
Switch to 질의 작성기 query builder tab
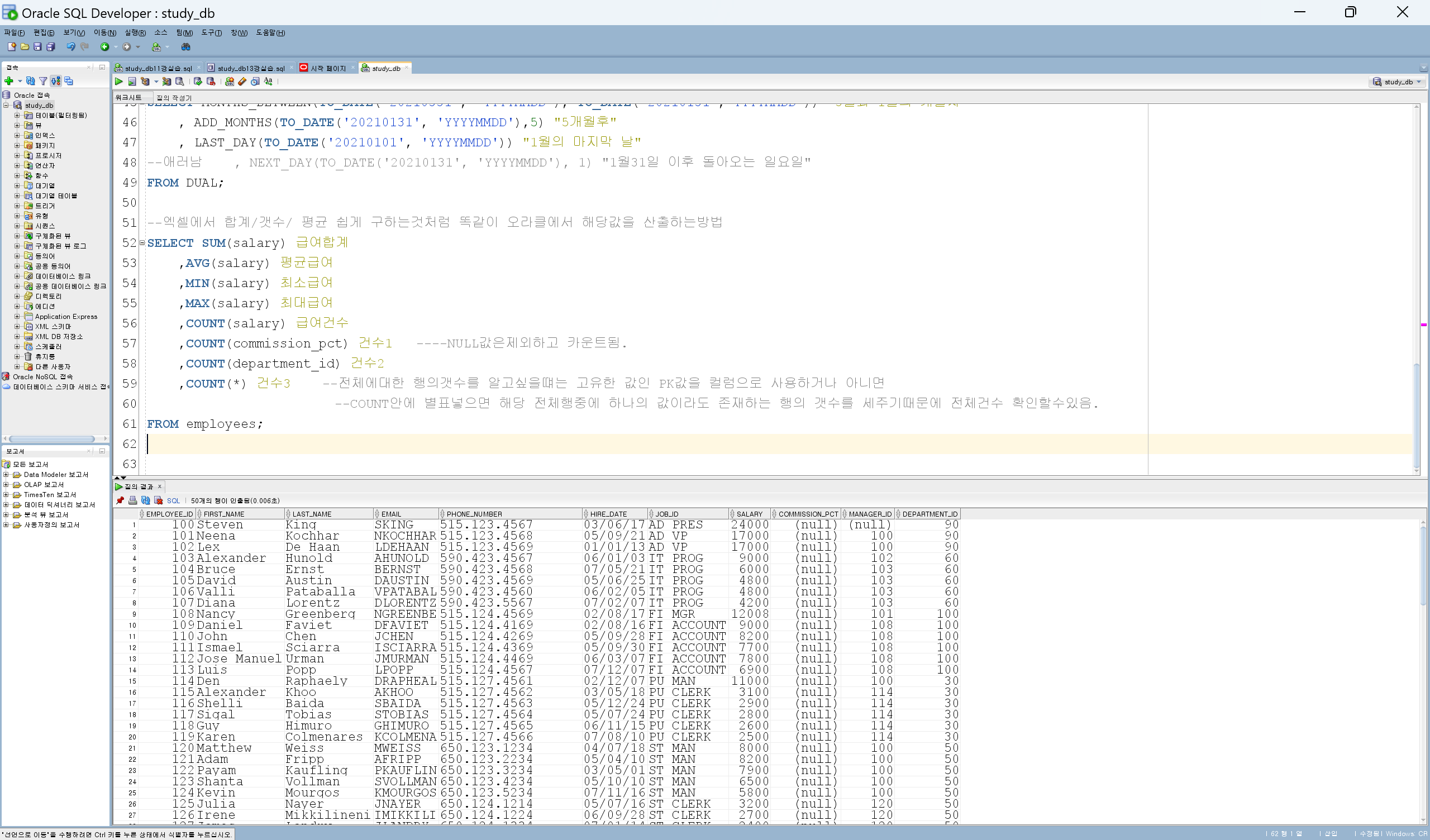tap(174, 98)
